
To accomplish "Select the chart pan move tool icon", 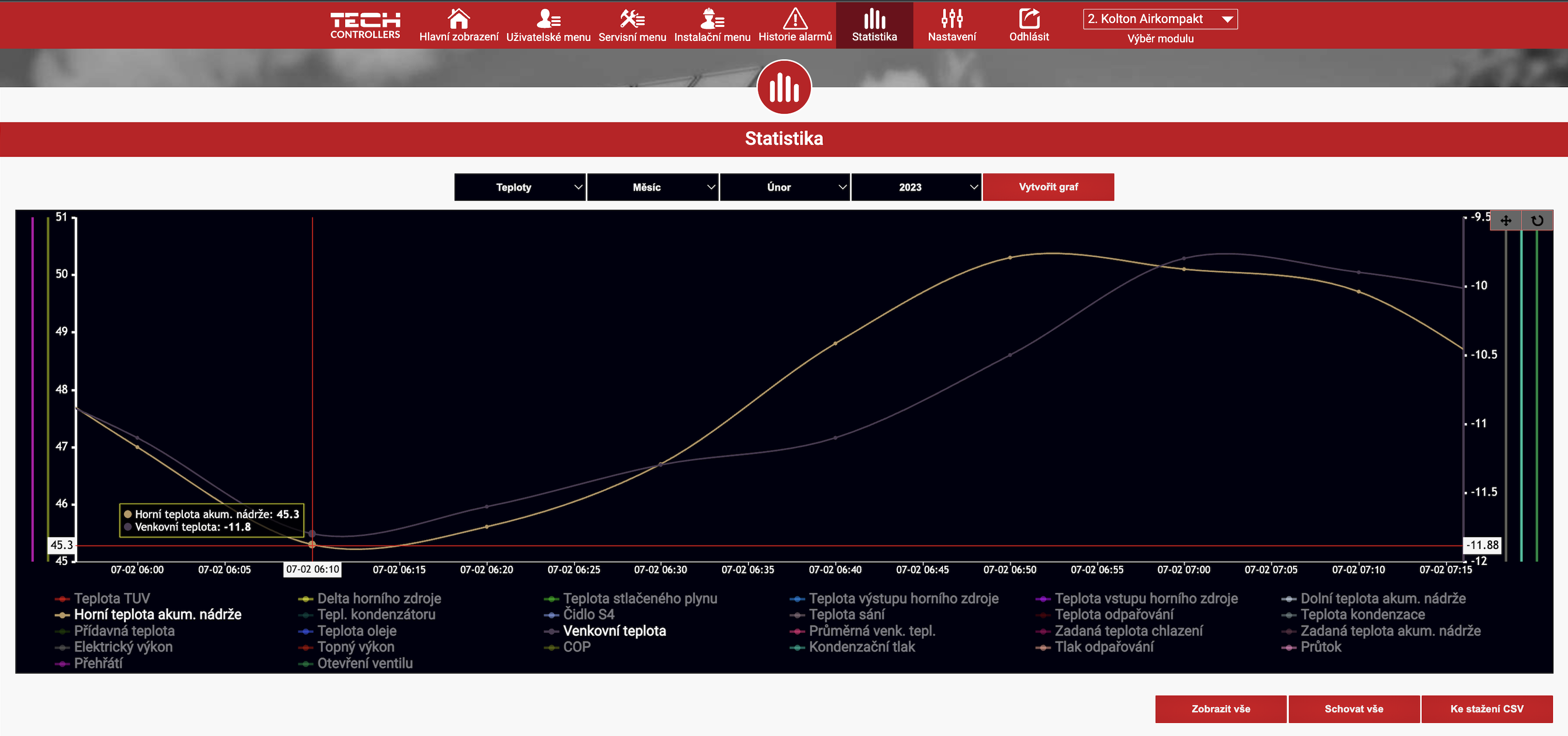I will click(1506, 220).
